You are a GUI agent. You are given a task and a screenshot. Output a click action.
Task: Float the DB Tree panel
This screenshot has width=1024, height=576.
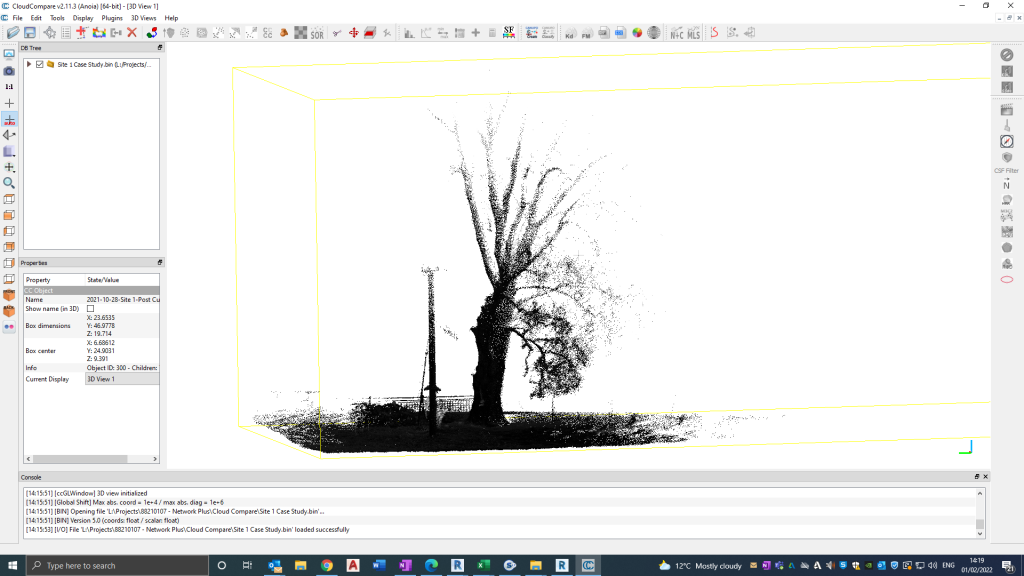tap(159, 47)
